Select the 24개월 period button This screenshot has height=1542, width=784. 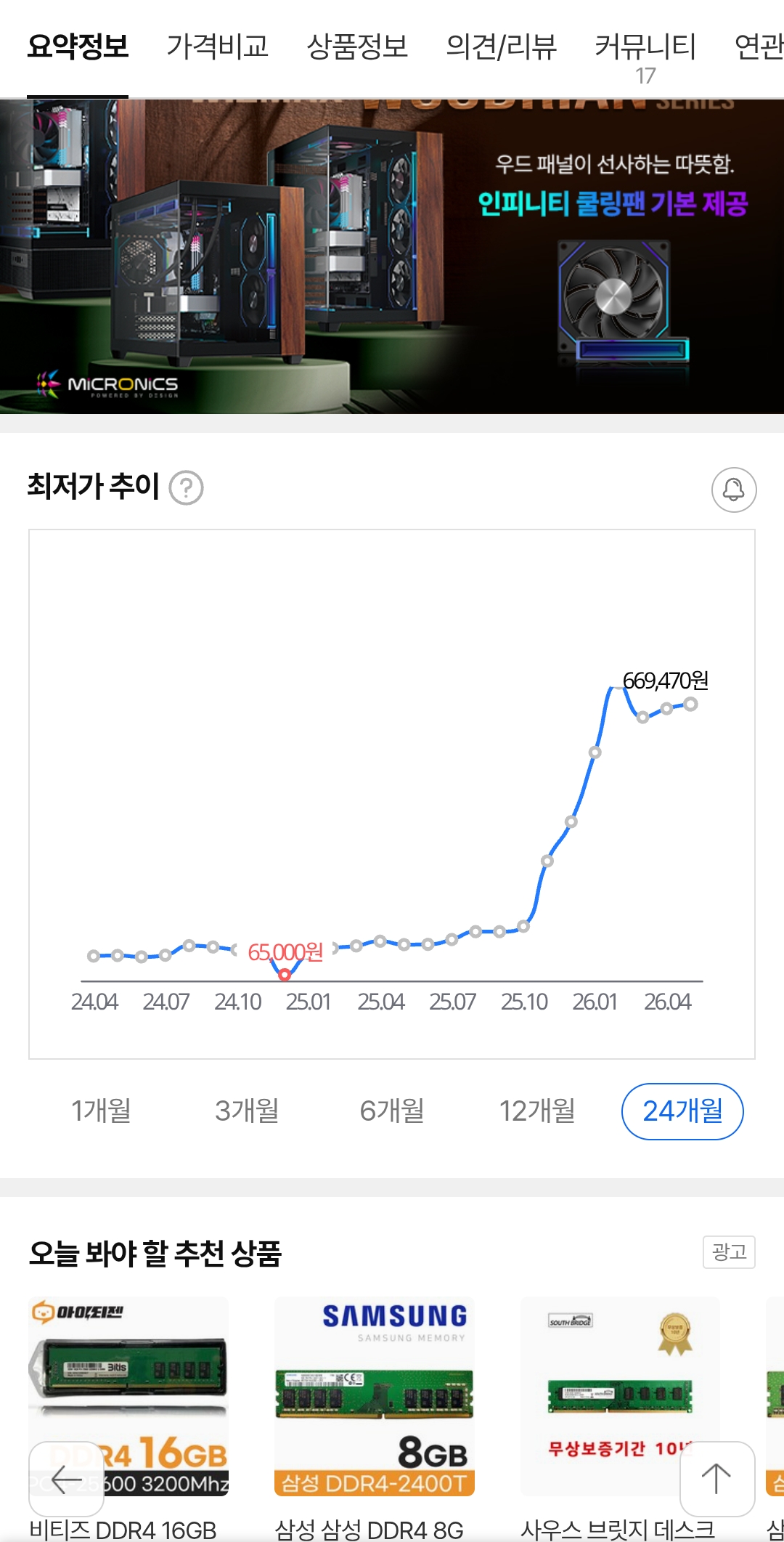tap(682, 1111)
